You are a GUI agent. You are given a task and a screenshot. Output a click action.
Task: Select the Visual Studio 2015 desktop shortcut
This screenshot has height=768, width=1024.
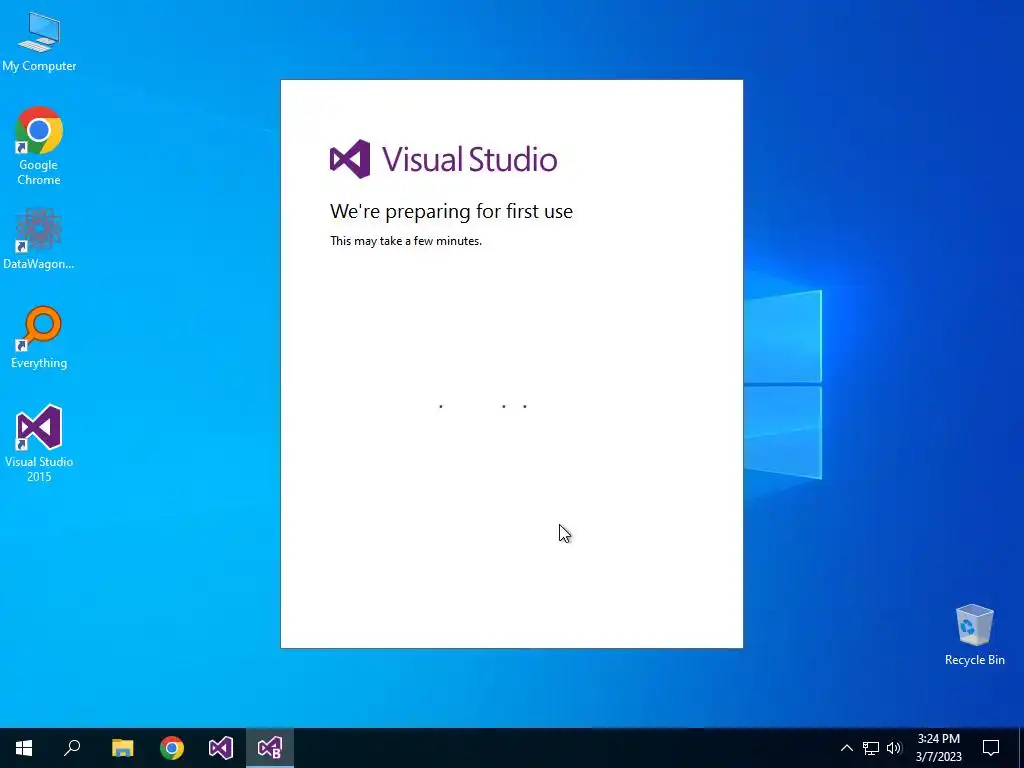coord(39,443)
